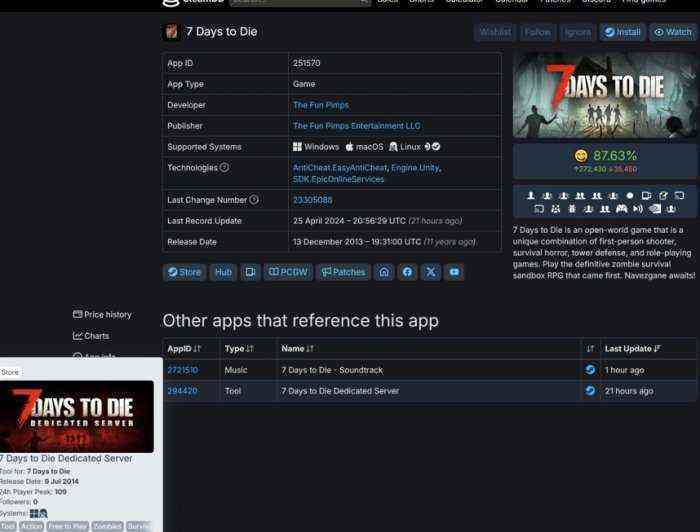
Task: Open the Engine.Unity technology link
Action: (x=415, y=168)
